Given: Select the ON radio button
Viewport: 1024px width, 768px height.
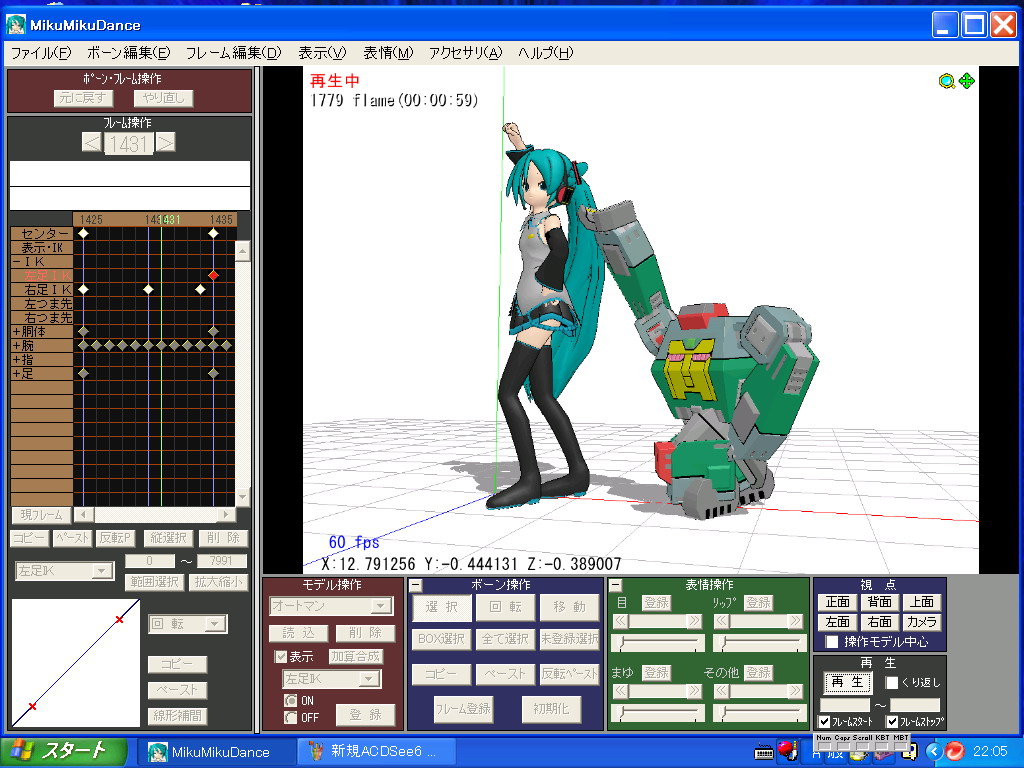Looking at the screenshot, I should coord(291,700).
